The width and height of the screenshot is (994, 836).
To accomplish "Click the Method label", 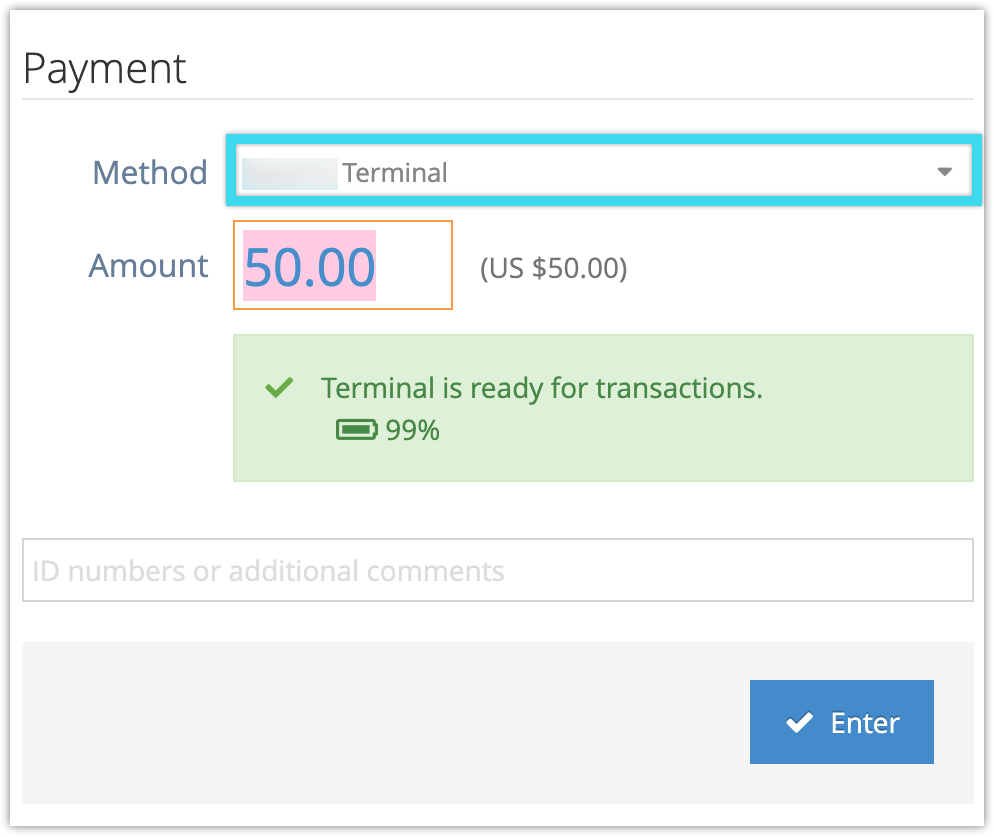I will pyautogui.click(x=150, y=172).
